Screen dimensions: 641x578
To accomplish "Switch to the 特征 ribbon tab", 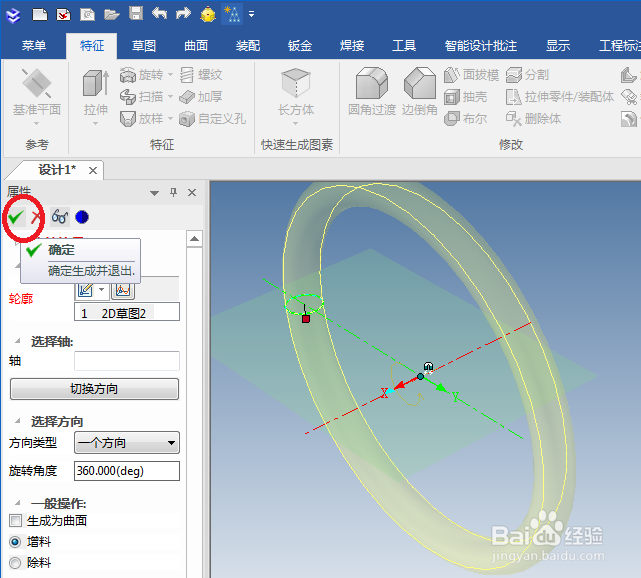I will pos(92,45).
